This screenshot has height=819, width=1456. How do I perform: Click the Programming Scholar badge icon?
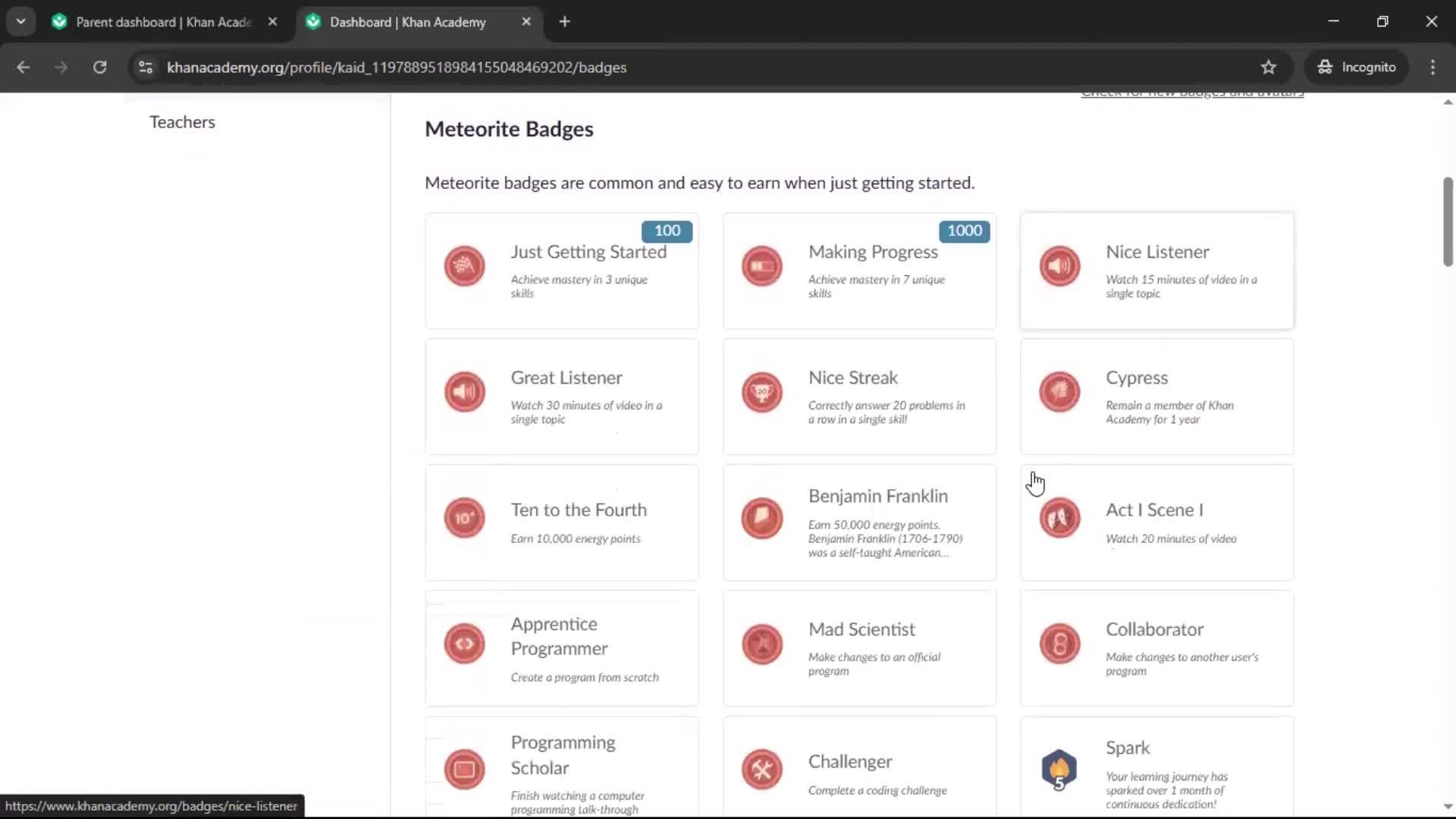pos(464,770)
